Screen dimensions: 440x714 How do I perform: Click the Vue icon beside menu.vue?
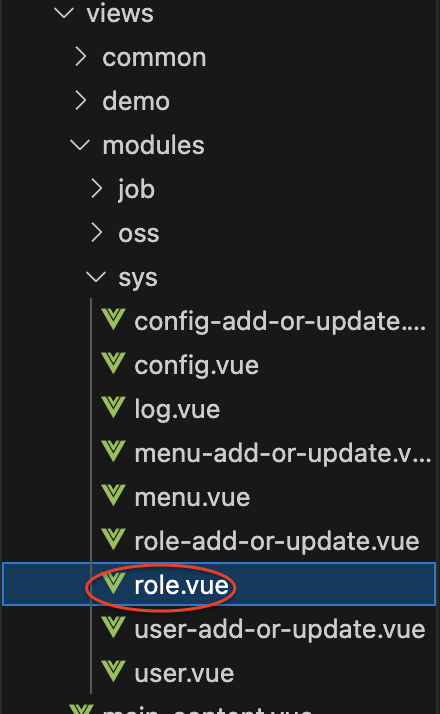pyautogui.click(x=113, y=495)
